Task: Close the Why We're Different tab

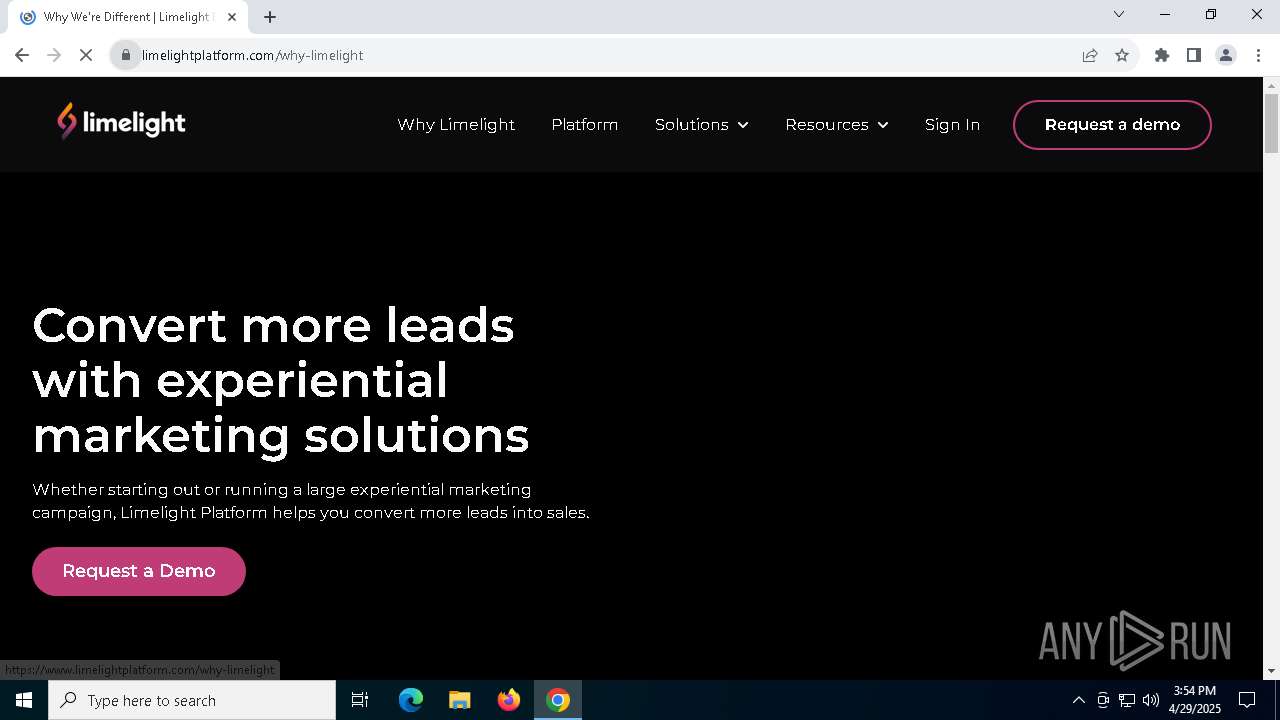Action: [232, 17]
